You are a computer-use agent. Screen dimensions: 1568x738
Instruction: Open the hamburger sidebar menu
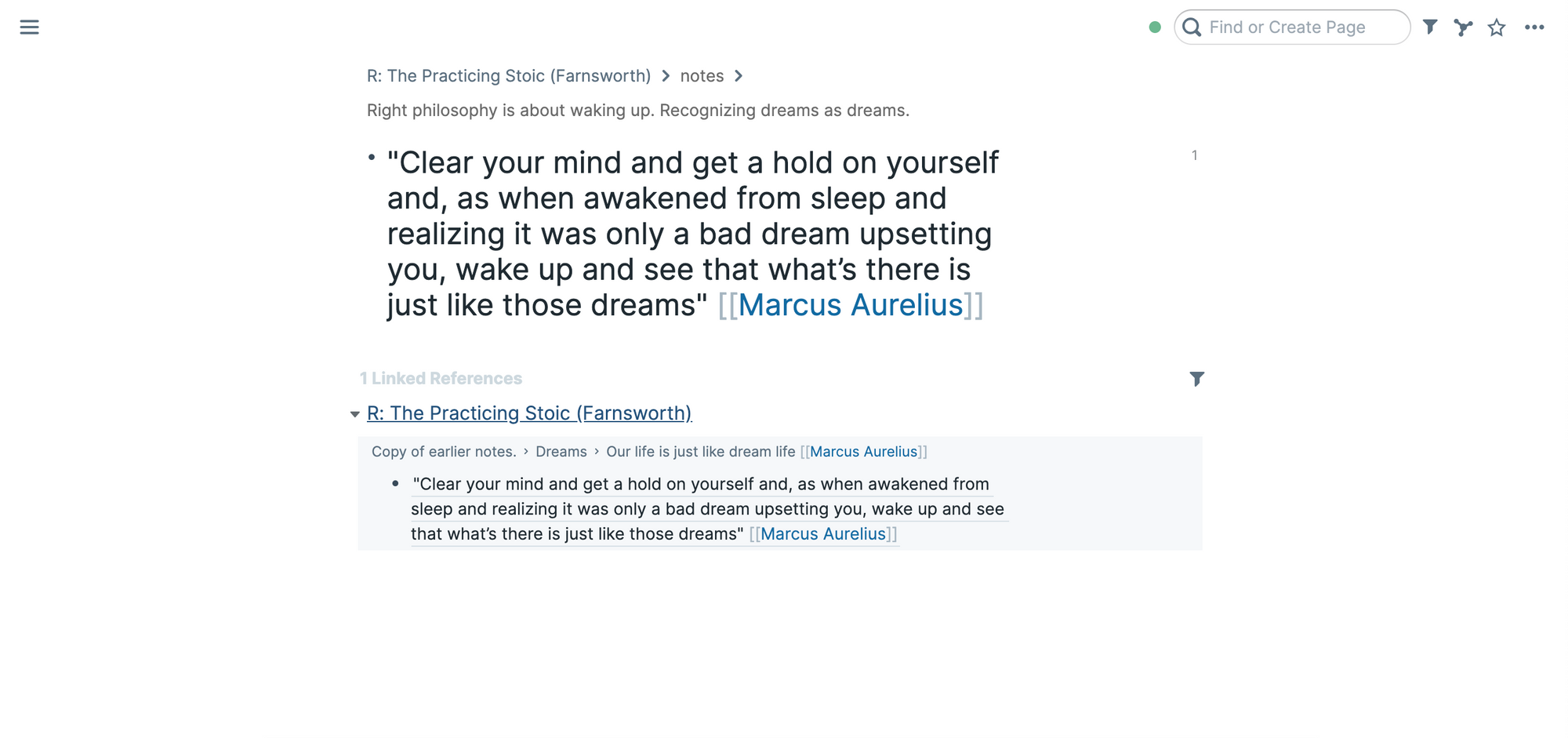[29, 27]
